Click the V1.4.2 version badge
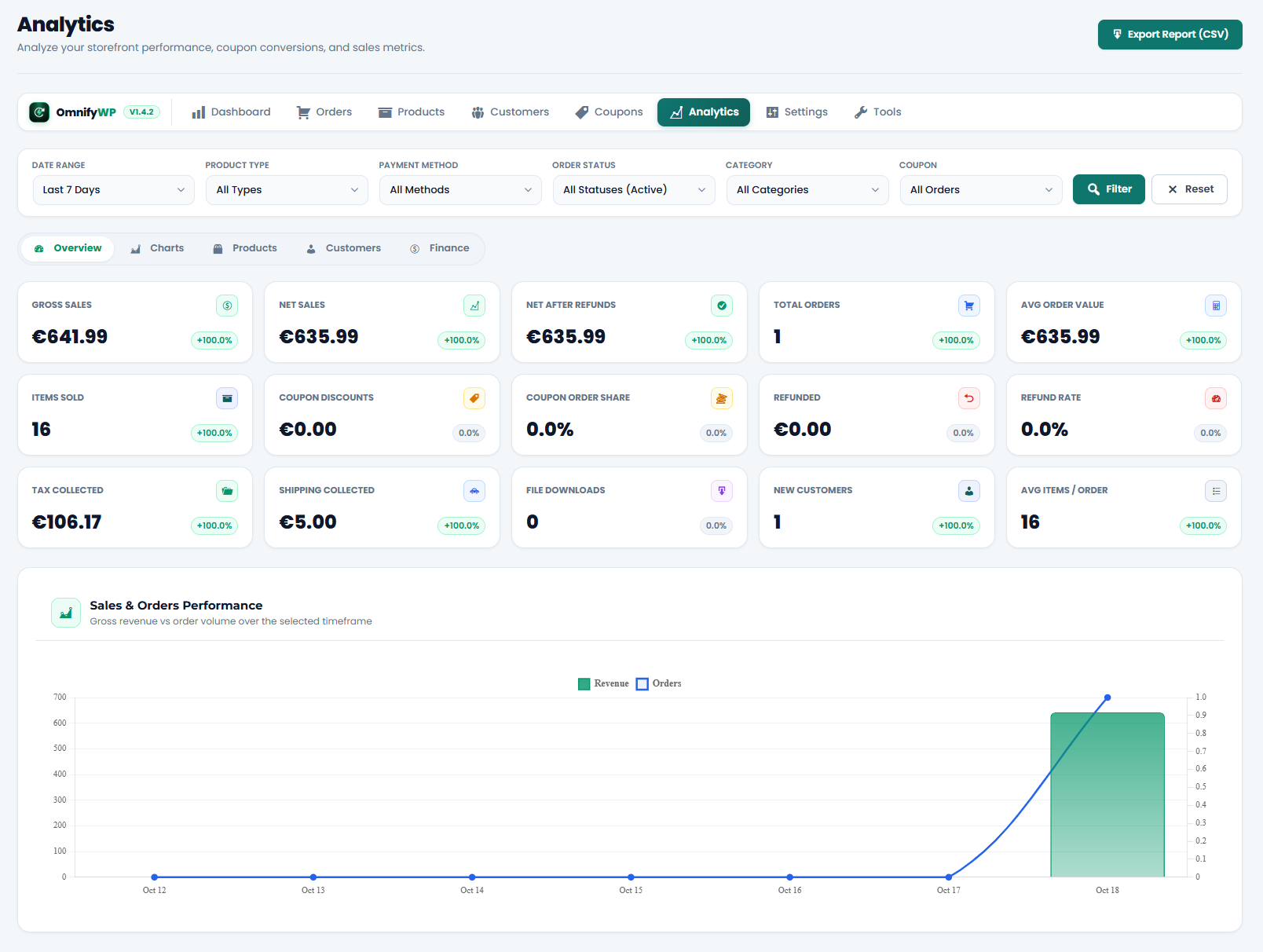The width and height of the screenshot is (1263, 952). [142, 112]
